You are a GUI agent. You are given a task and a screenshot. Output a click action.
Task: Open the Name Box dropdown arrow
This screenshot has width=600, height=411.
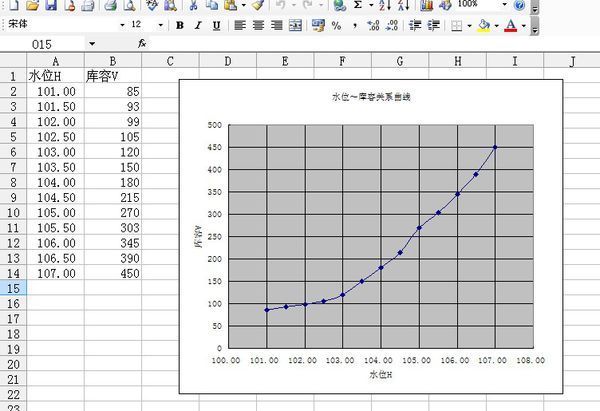coord(92,44)
